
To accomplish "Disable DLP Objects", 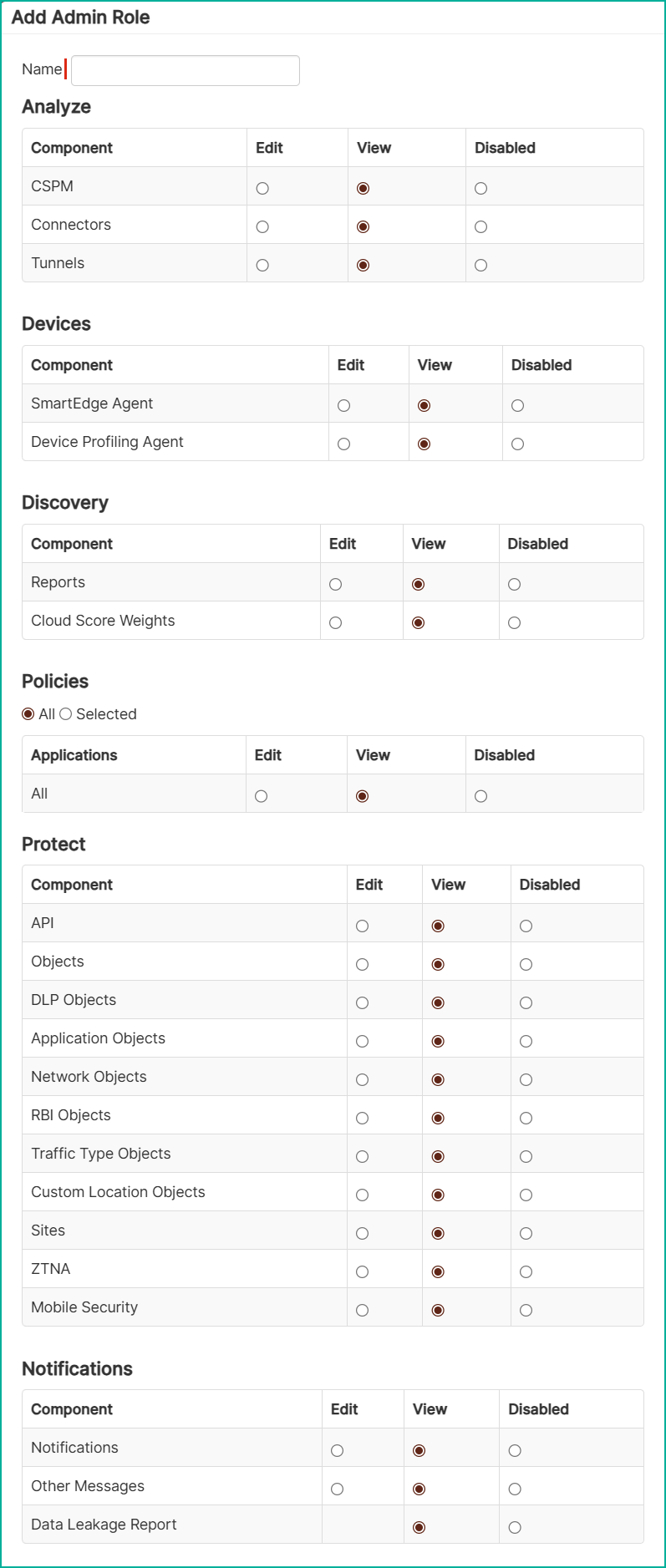I will pos(526,1003).
